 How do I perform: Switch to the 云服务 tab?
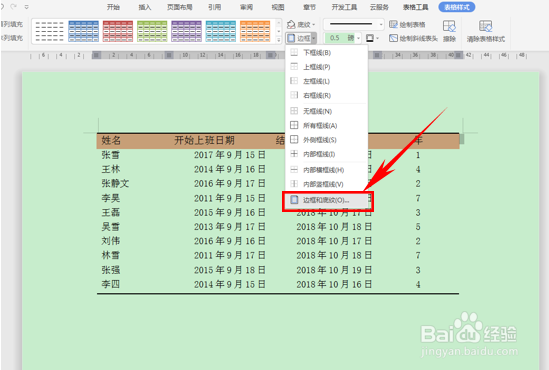380,7
